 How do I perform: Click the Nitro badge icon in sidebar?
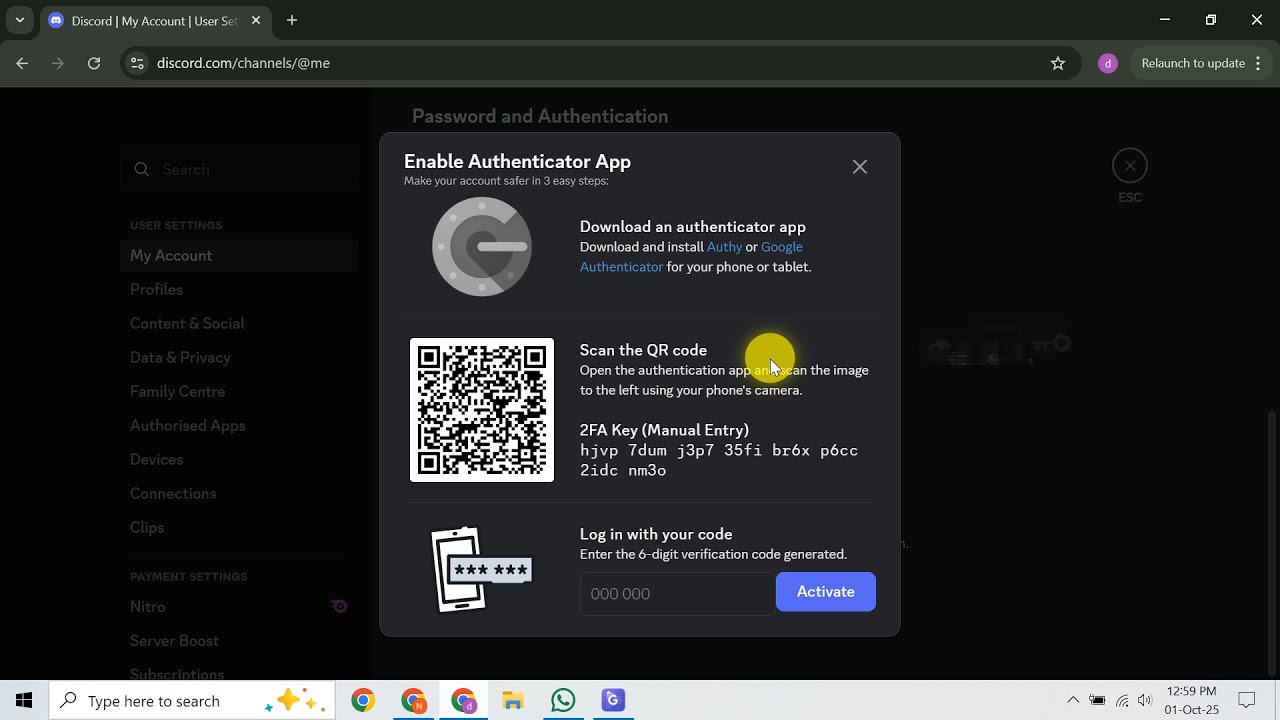[339, 606]
